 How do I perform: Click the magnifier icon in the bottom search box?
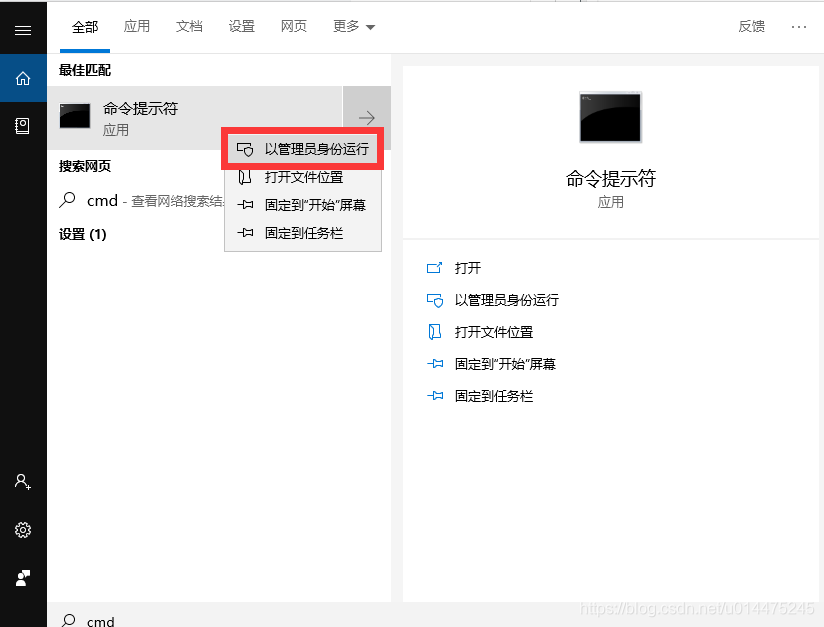[x=68, y=620]
